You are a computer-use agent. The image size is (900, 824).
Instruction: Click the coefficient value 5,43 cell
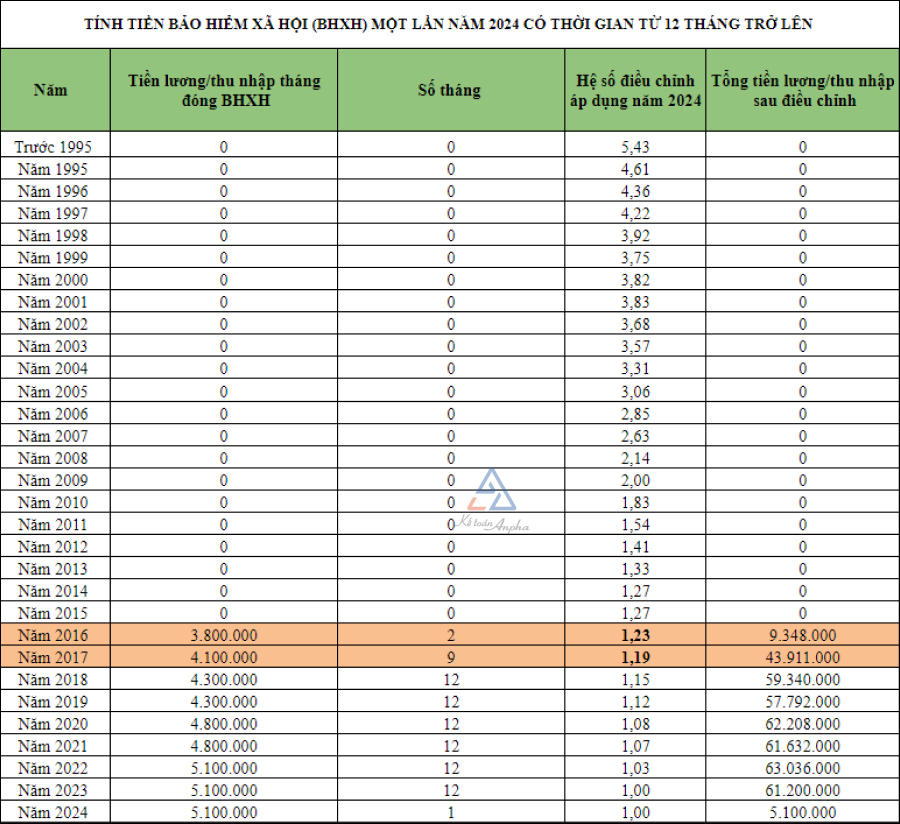pyautogui.click(x=633, y=146)
